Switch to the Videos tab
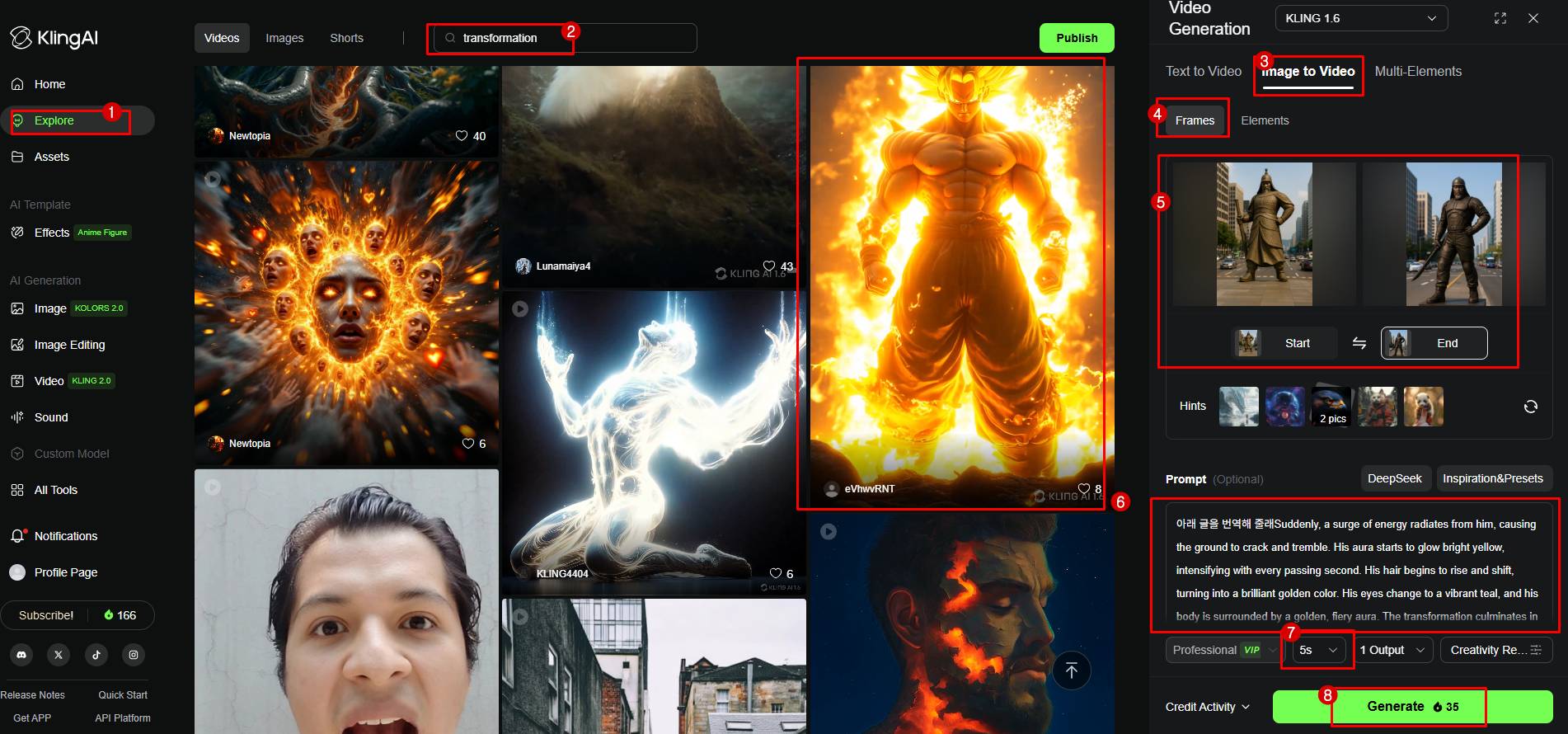This screenshot has height=734, width=1568. (222, 38)
